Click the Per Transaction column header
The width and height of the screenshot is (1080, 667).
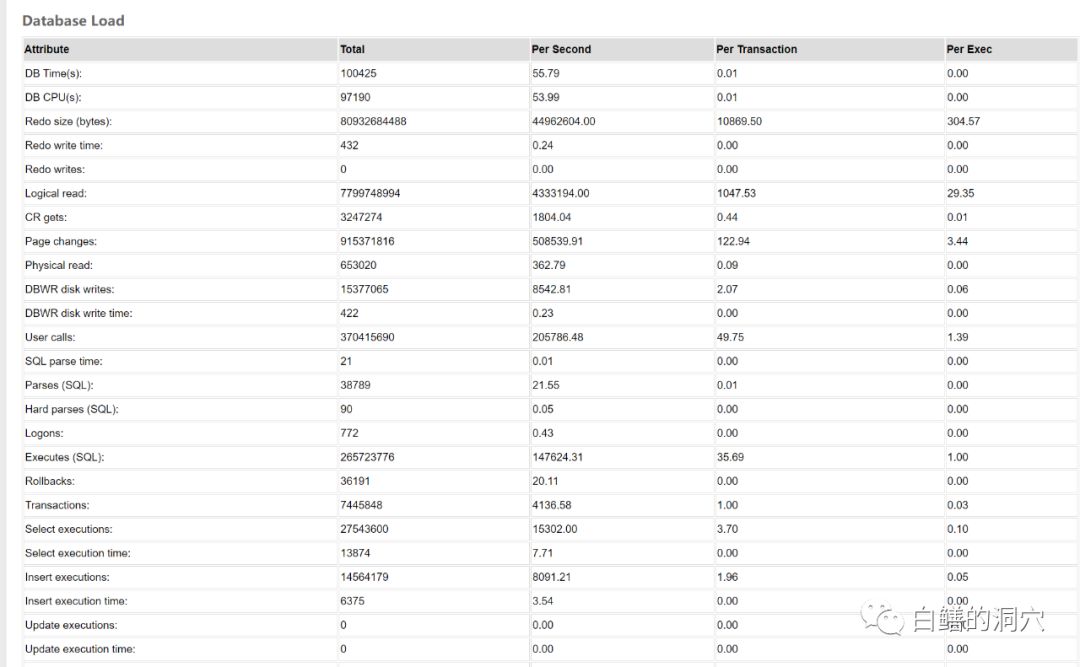756,49
